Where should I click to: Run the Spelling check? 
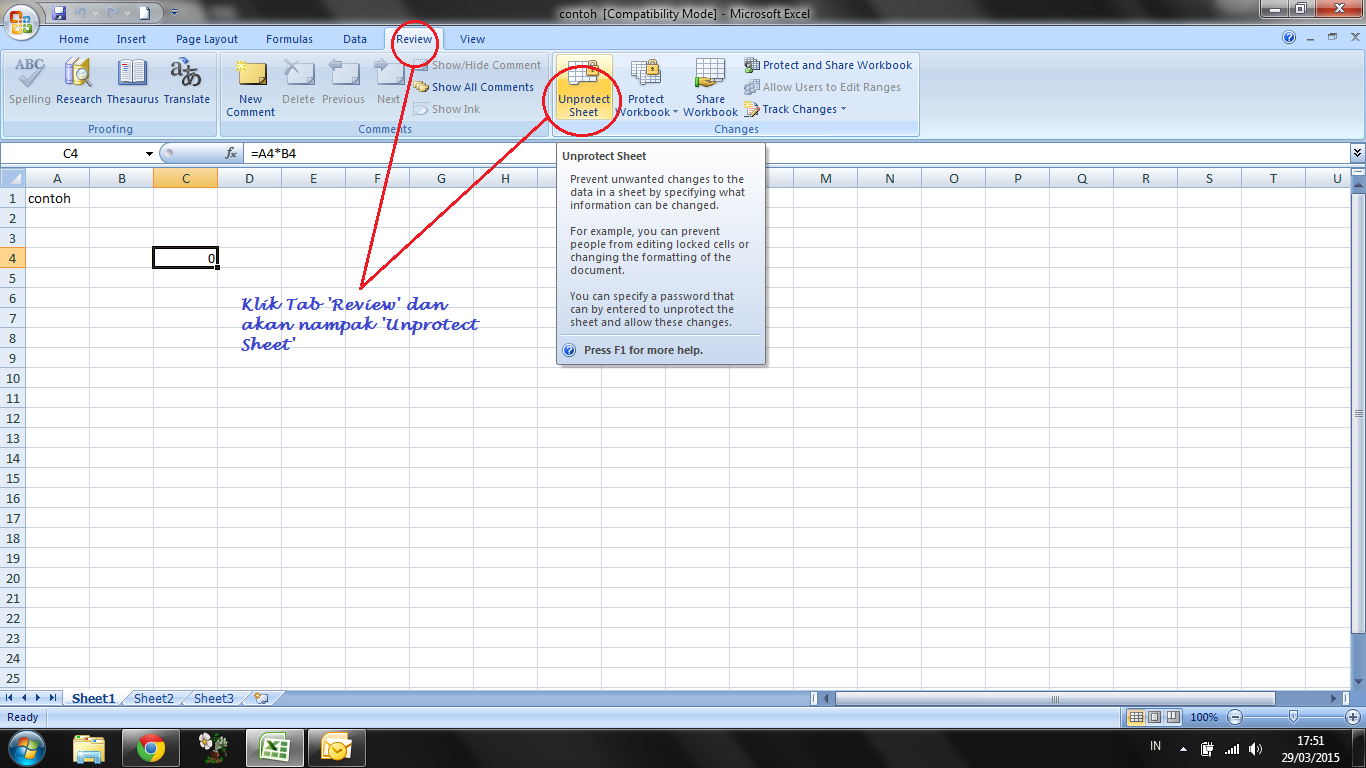click(x=30, y=81)
